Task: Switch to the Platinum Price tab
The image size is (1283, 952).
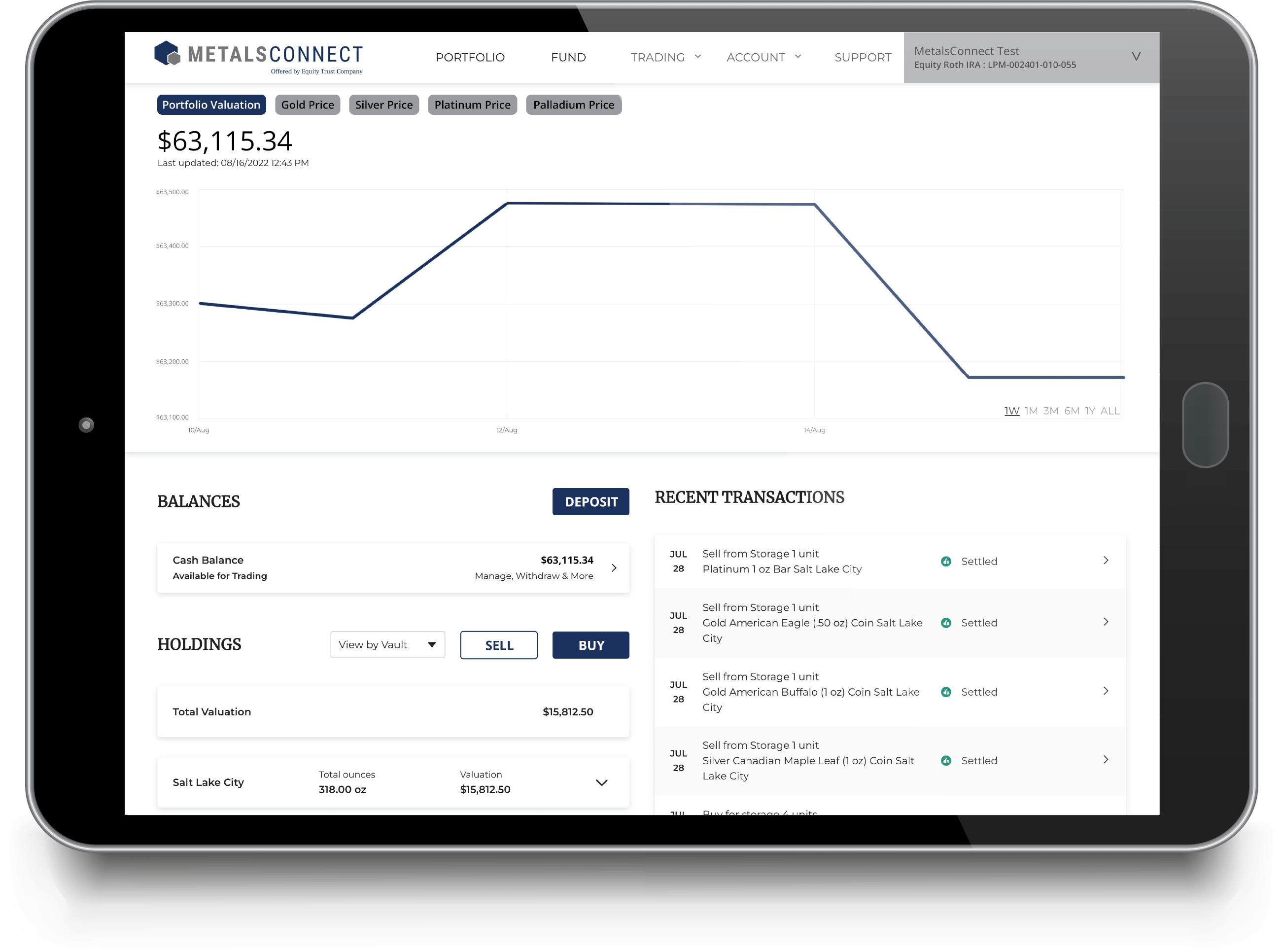Action: tap(472, 105)
